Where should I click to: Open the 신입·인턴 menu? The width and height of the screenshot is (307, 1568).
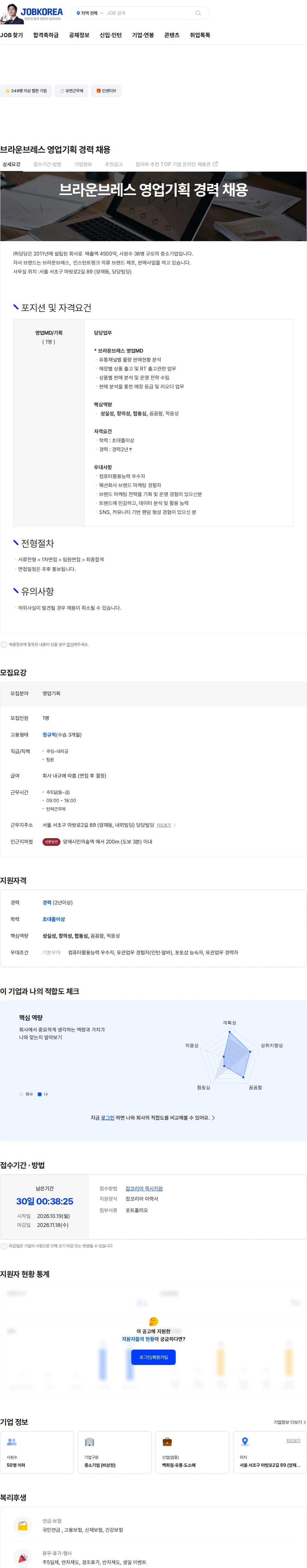tap(111, 35)
